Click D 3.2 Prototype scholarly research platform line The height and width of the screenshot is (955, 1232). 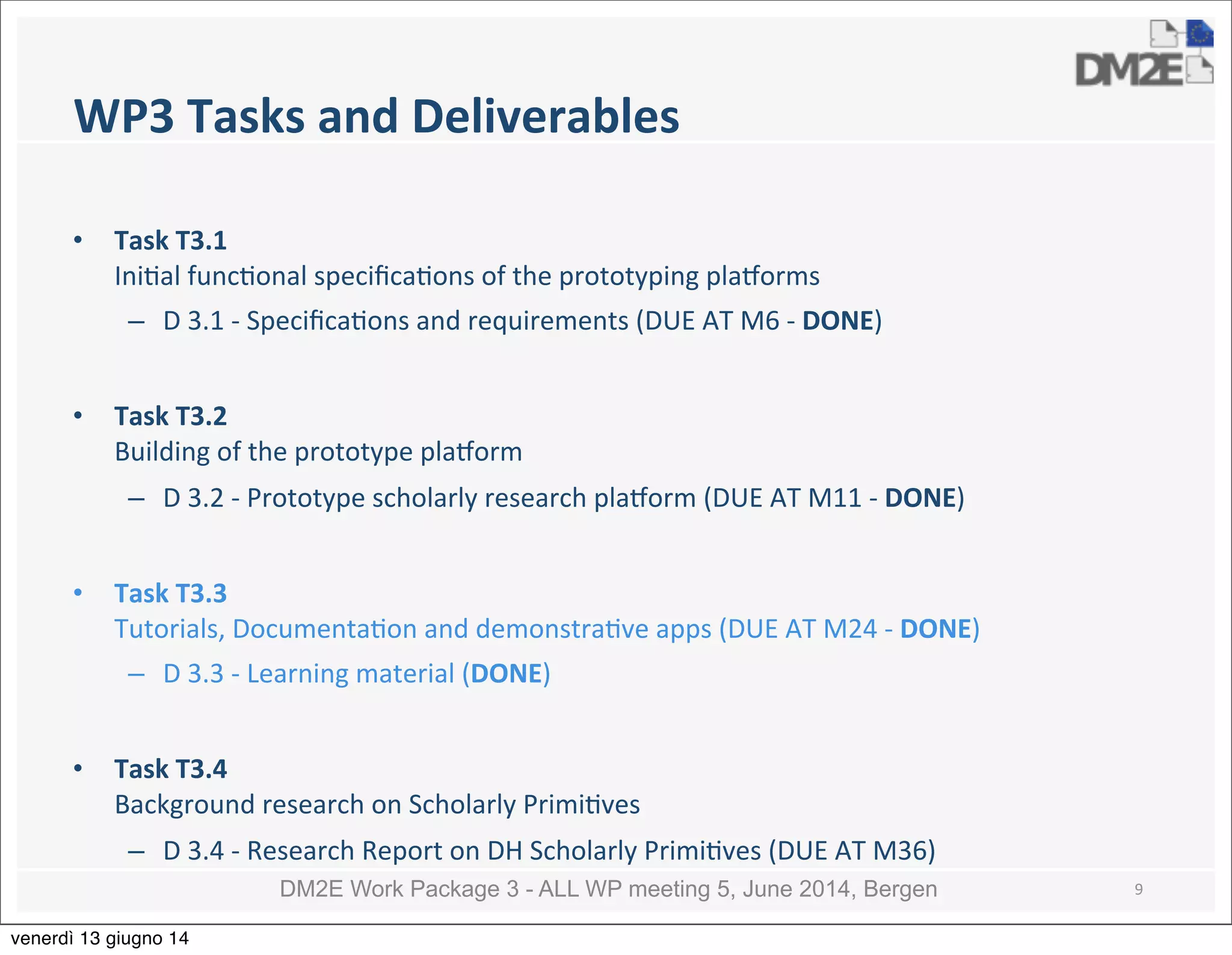pyautogui.click(x=563, y=498)
